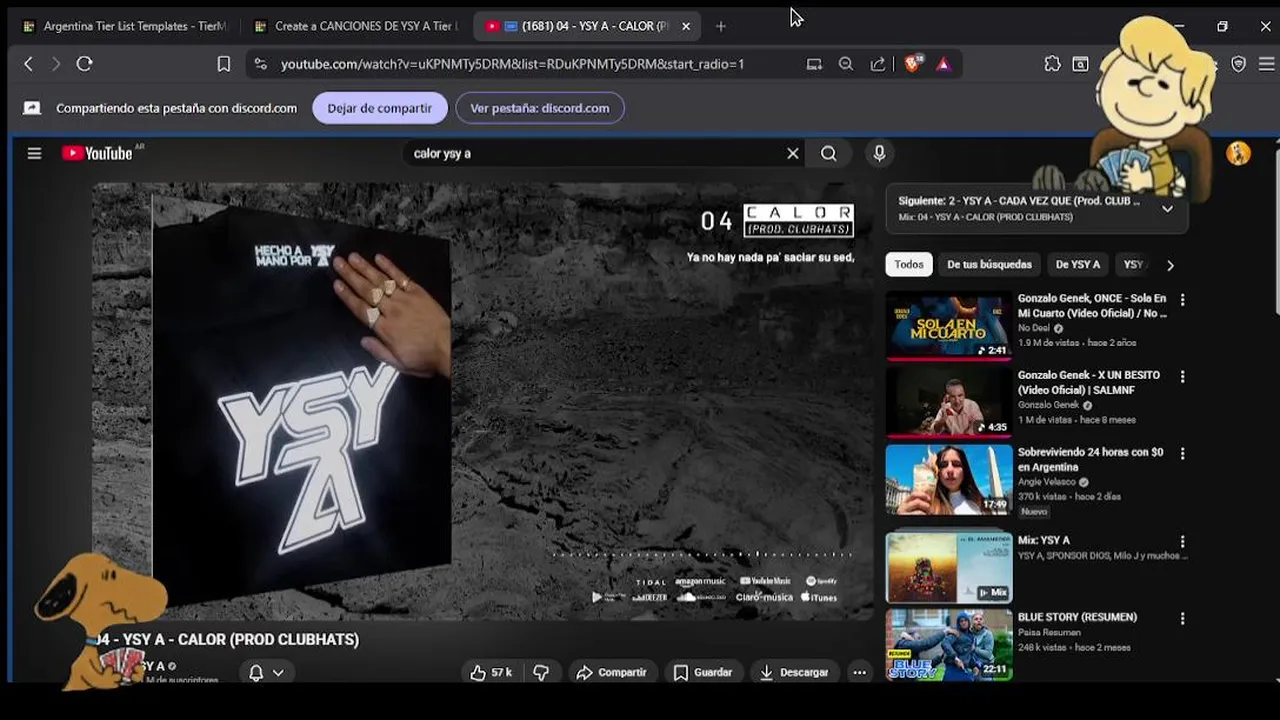Open X UN BESITO video thumbnail
Screen dimensions: 1280x720
948,401
